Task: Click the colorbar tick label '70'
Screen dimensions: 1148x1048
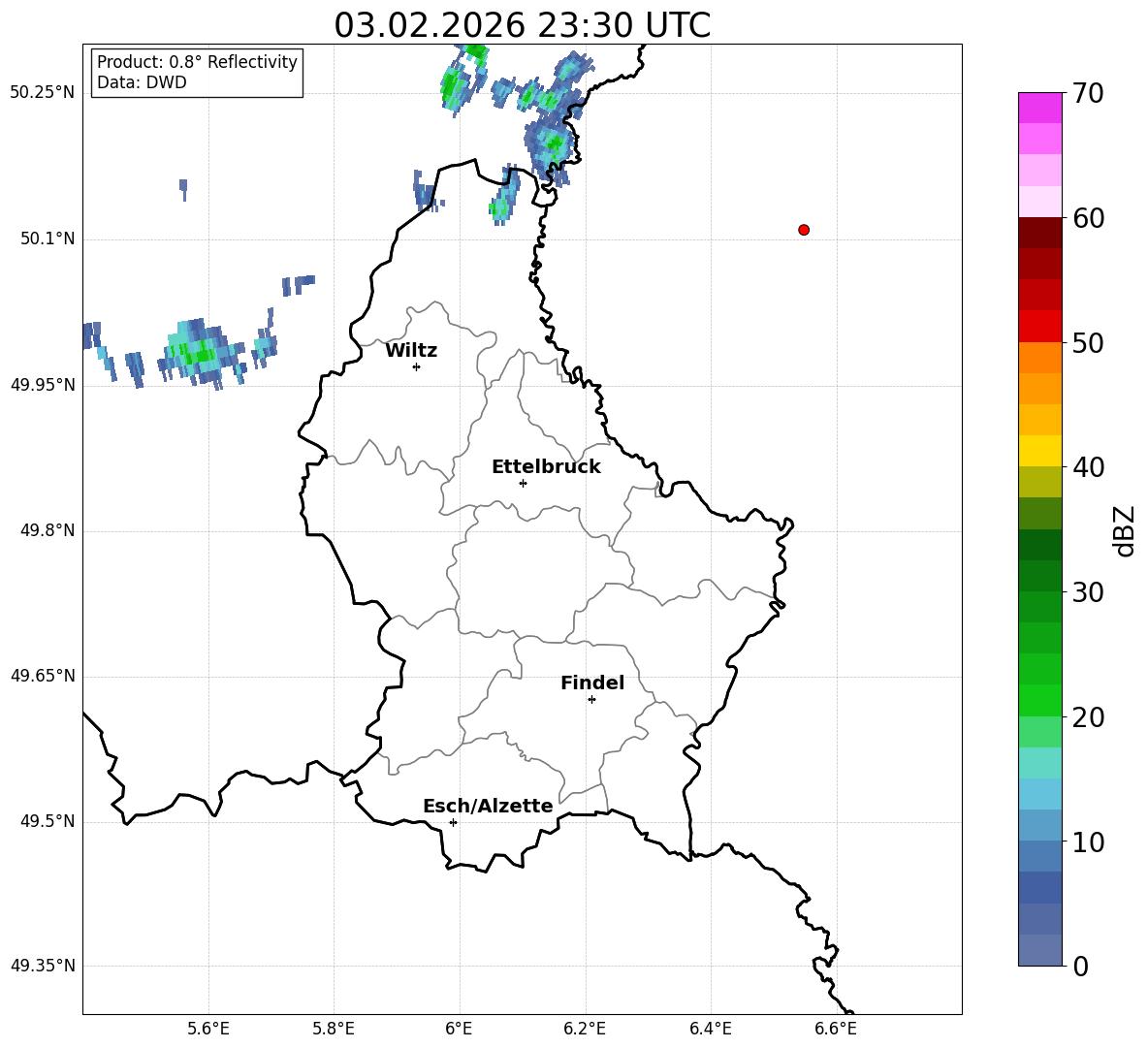Action: 1088,94
